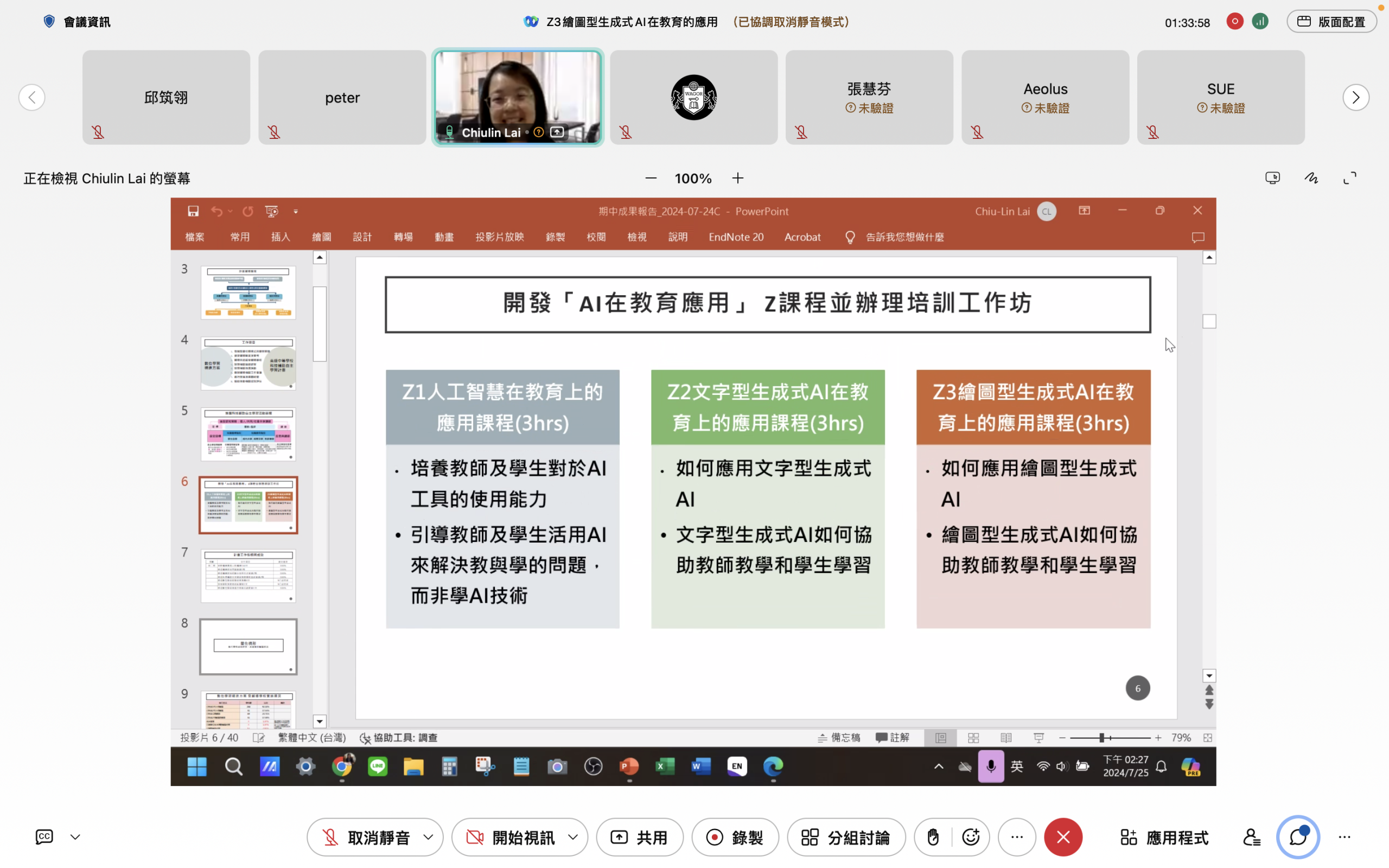
Task: Open the participants list icon
Action: coord(1251,837)
